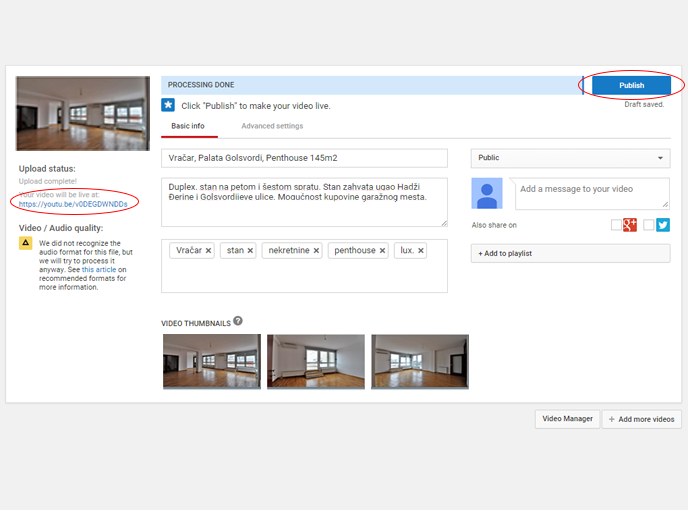The height and width of the screenshot is (510, 688).
Task: Open the youtu.be video link
Action: tap(73, 204)
